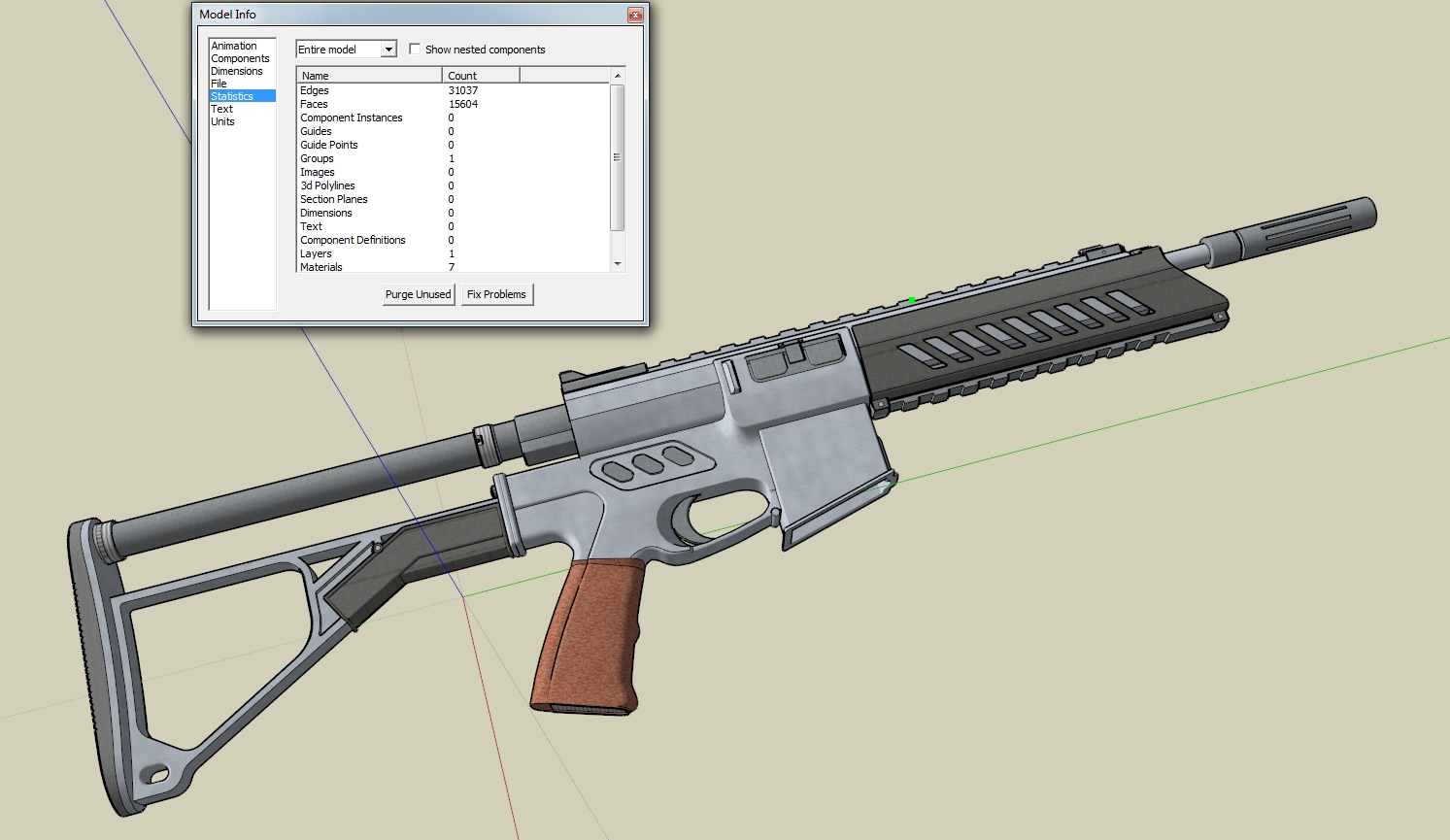Viewport: 1450px width, 840px height.
Task: Select the Faces row in statistics
Action: point(454,104)
